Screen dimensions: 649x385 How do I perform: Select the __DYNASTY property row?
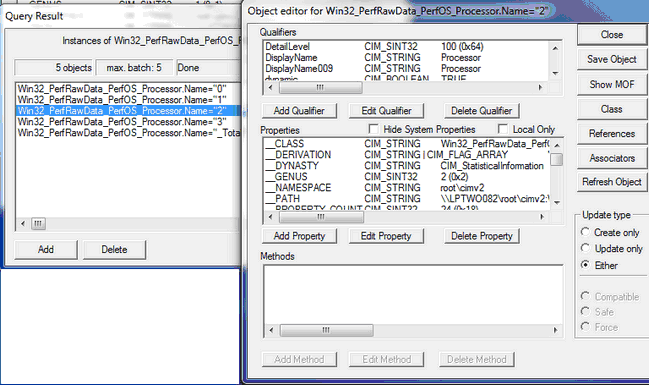pyautogui.click(x=407, y=166)
